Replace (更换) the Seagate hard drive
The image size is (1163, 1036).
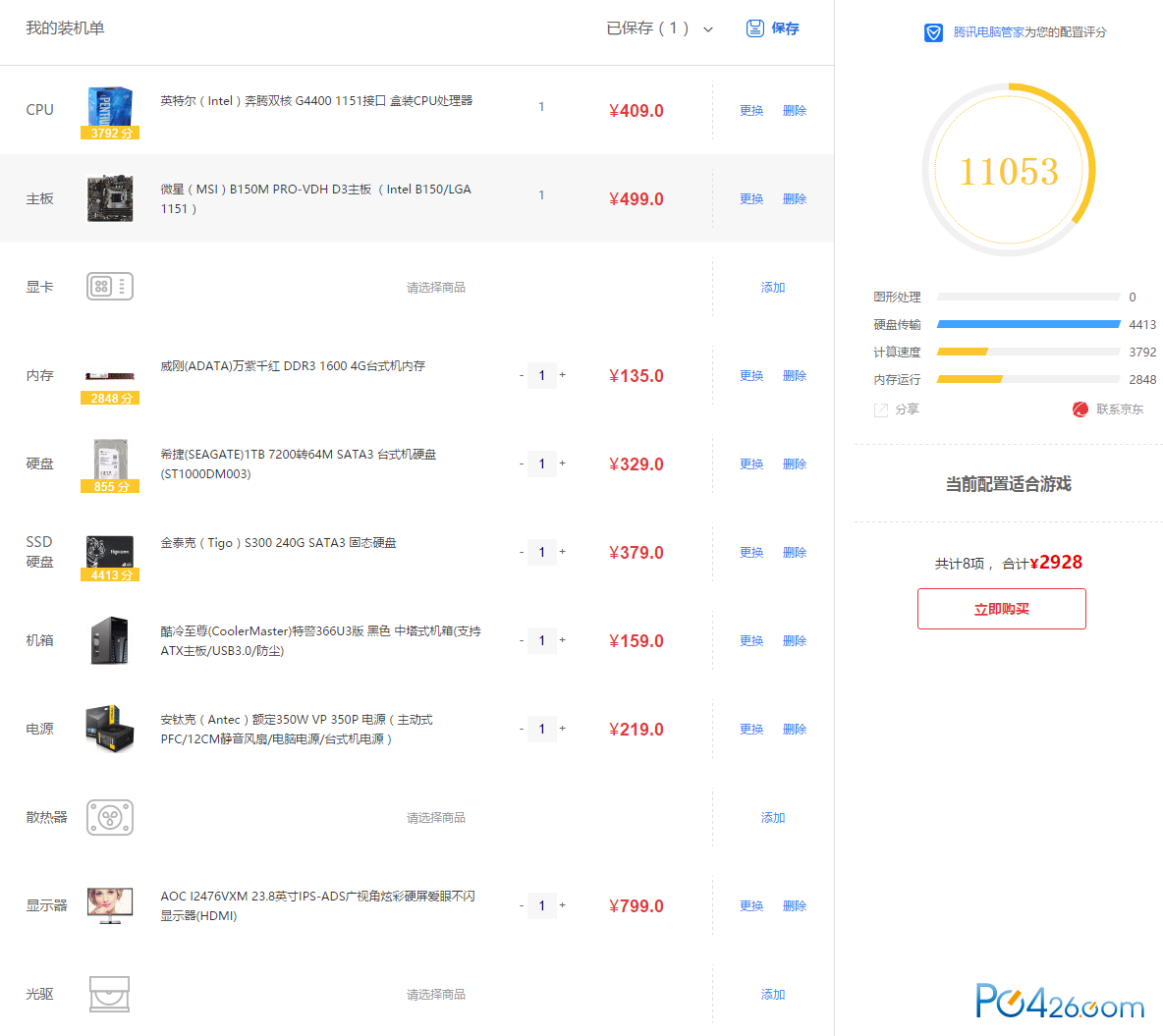pos(751,463)
